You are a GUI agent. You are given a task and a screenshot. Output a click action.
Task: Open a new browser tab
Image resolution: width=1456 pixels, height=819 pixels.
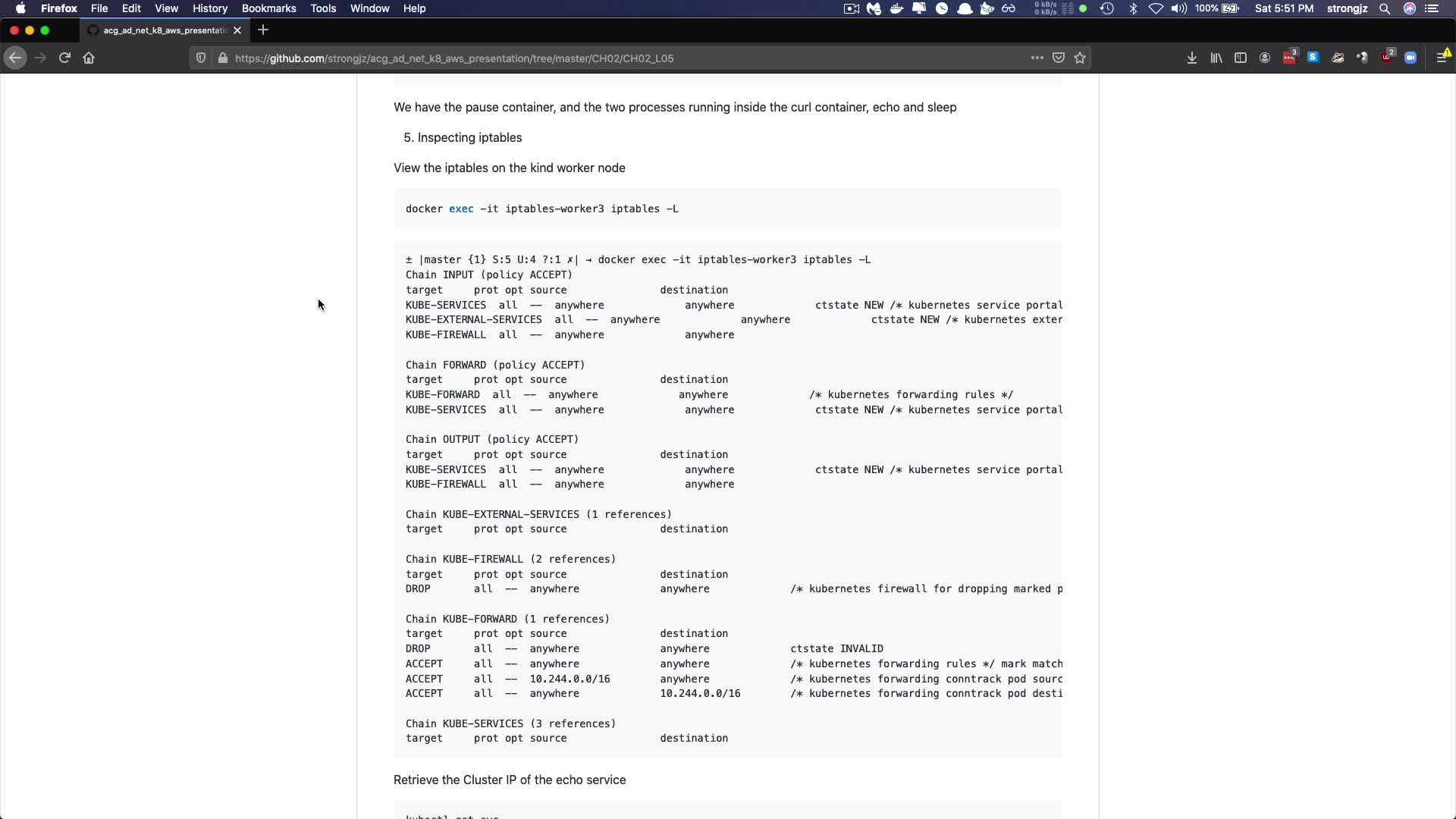pos(263,30)
